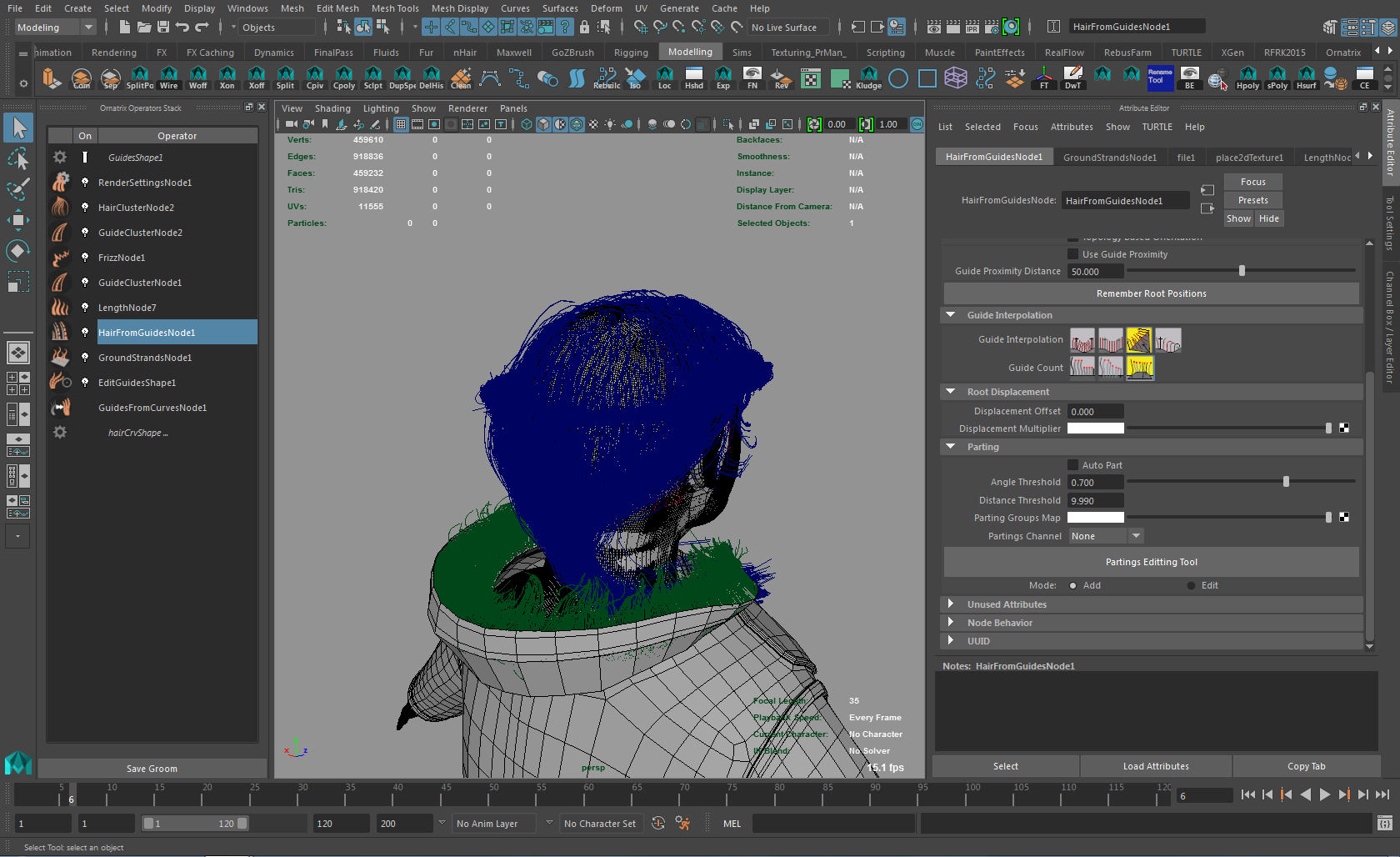
Task: Select the Paint Selection tool in the toolbox
Action: (x=17, y=189)
